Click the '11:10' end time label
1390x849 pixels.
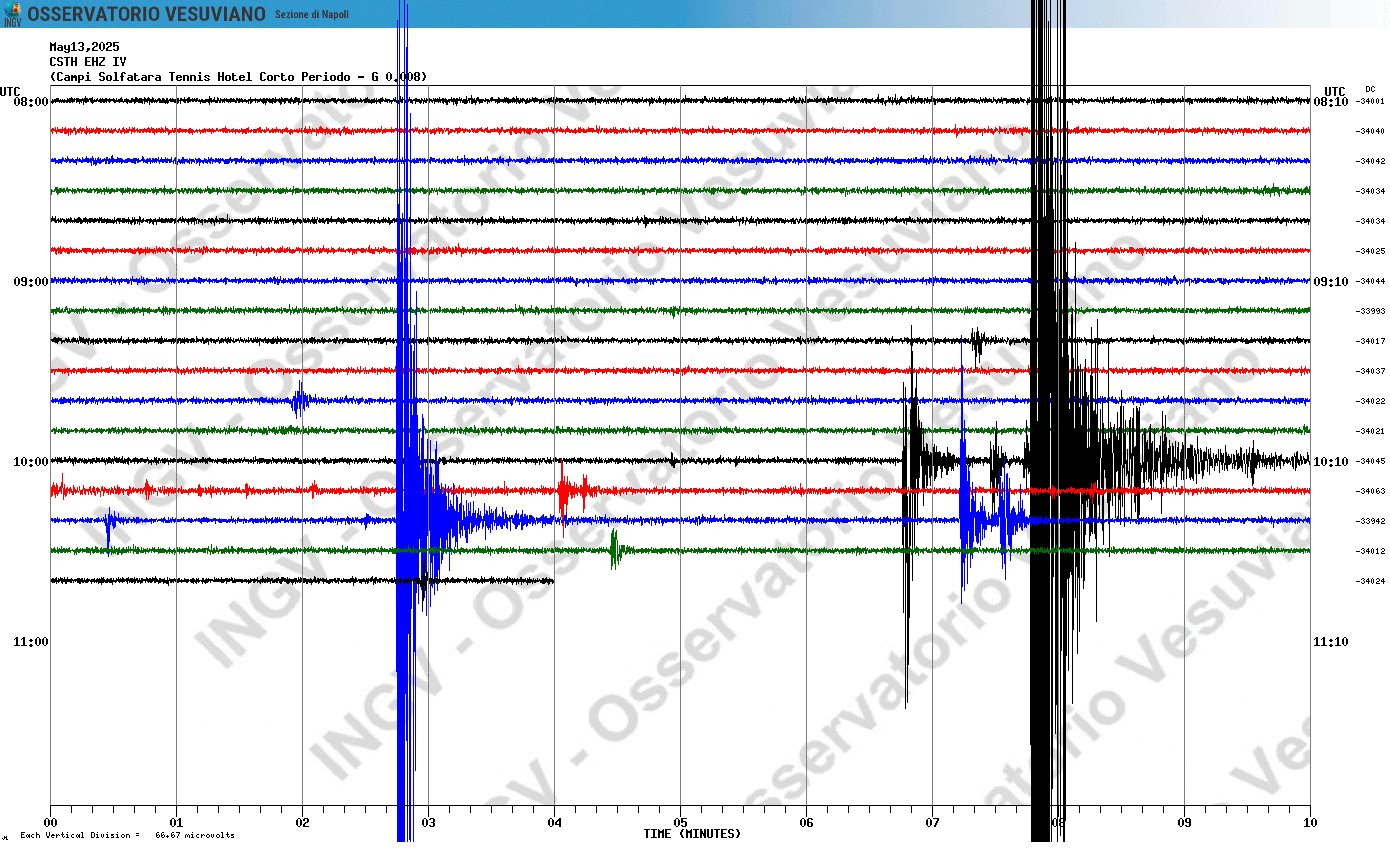point(1331,642)
